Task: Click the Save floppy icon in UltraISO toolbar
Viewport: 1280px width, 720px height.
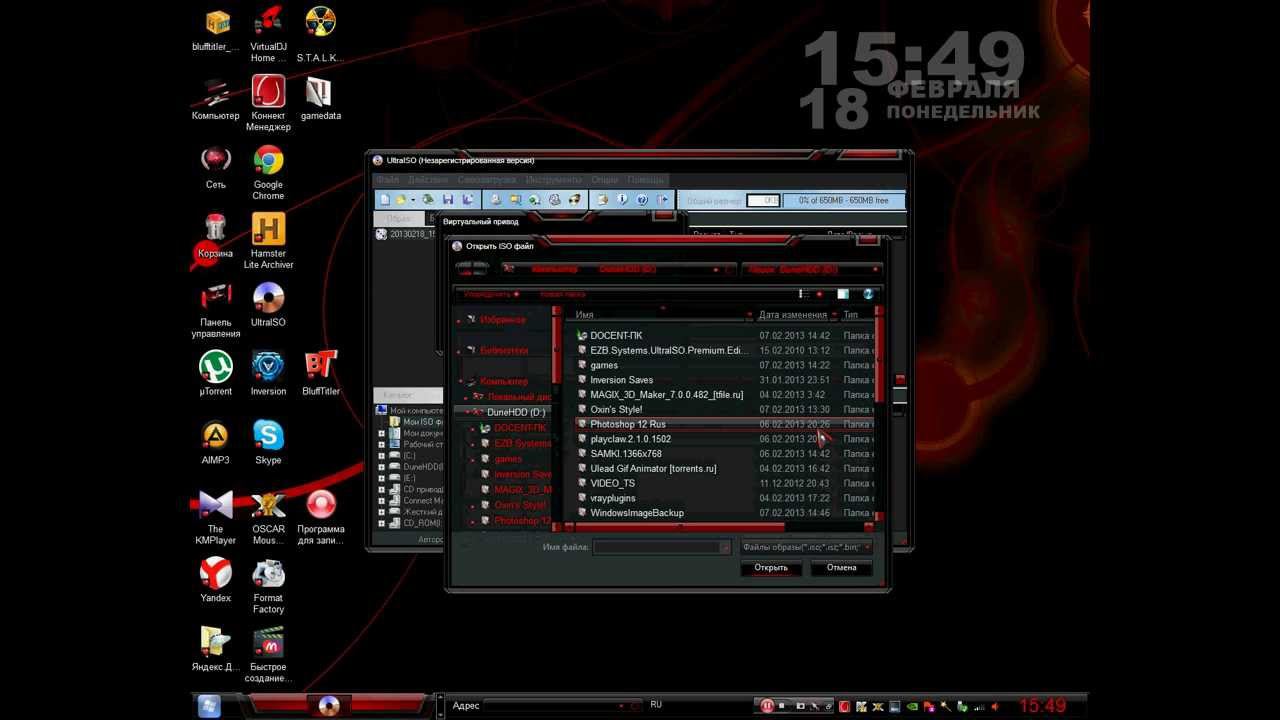Action: point(448,200)
